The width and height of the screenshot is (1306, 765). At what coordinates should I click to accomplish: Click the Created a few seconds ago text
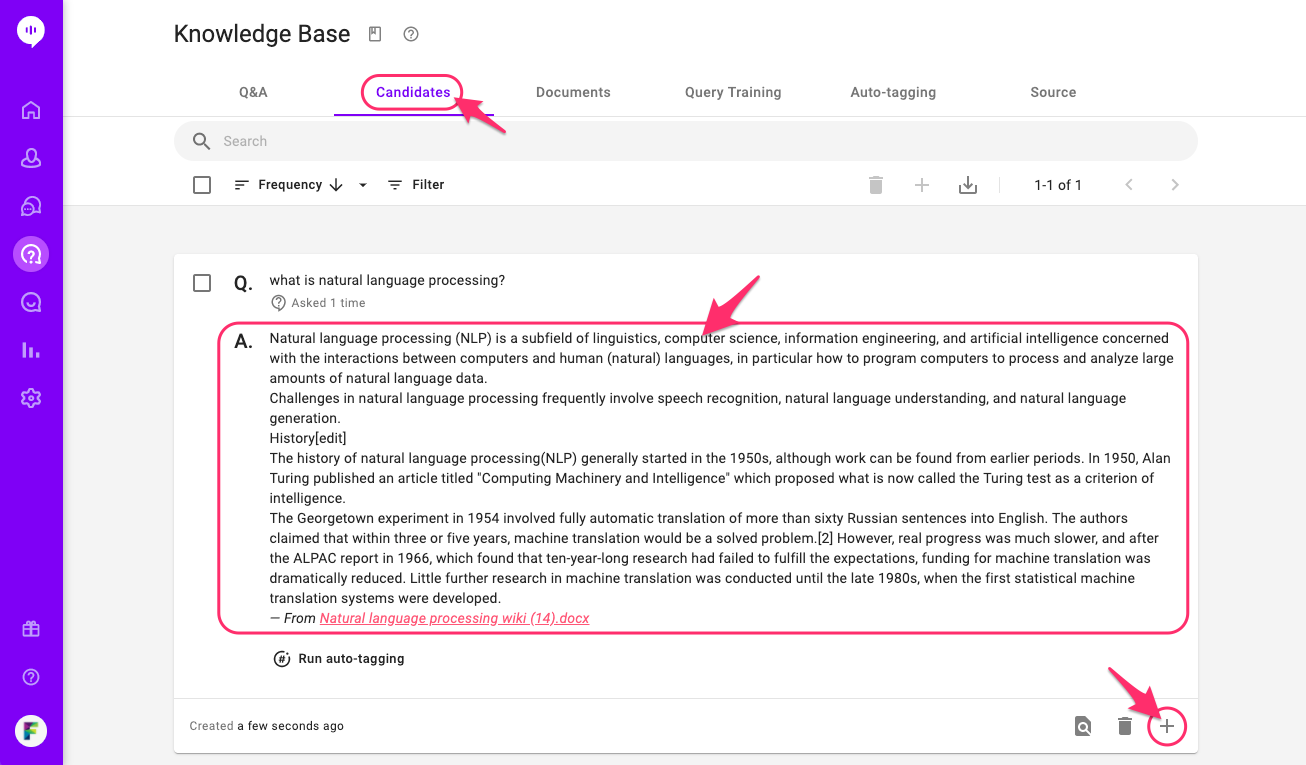pyautogui.click(x=267, y=726)
